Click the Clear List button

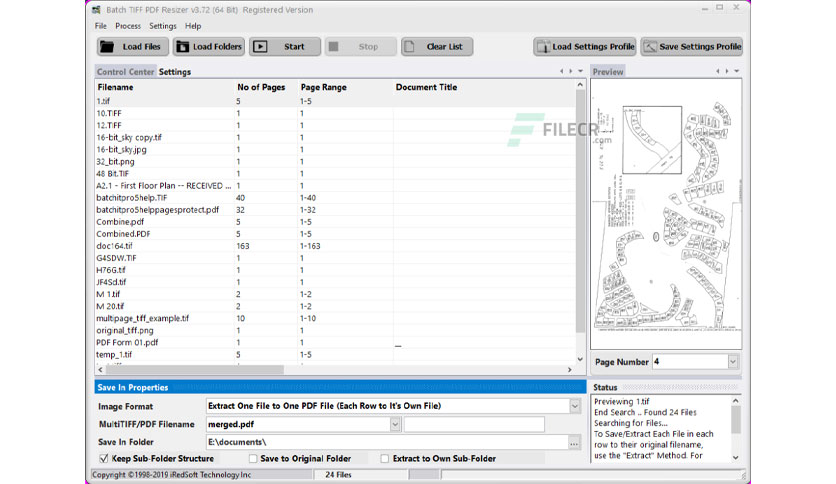[x=437, y=47]
